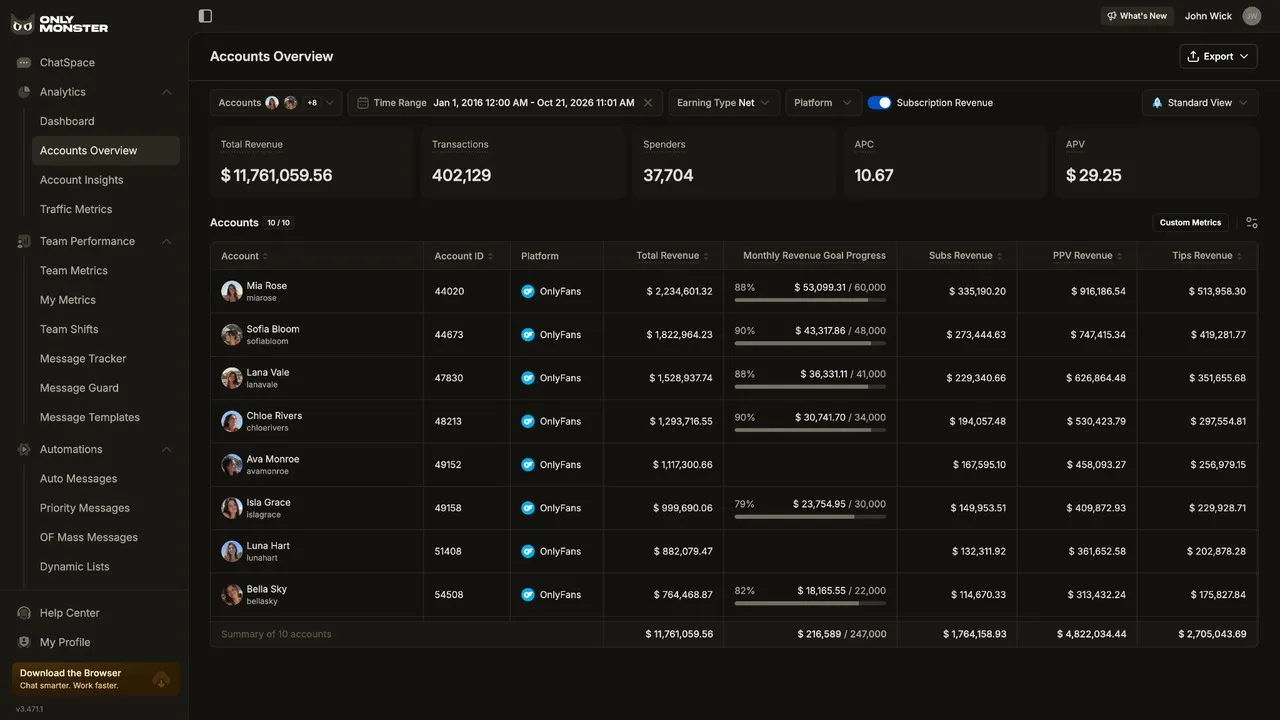Image resolution: width=1280 pixels, height=720 pixels.
Task: Open the Platform filter dropdown
Action: click(x=824, y=103)
